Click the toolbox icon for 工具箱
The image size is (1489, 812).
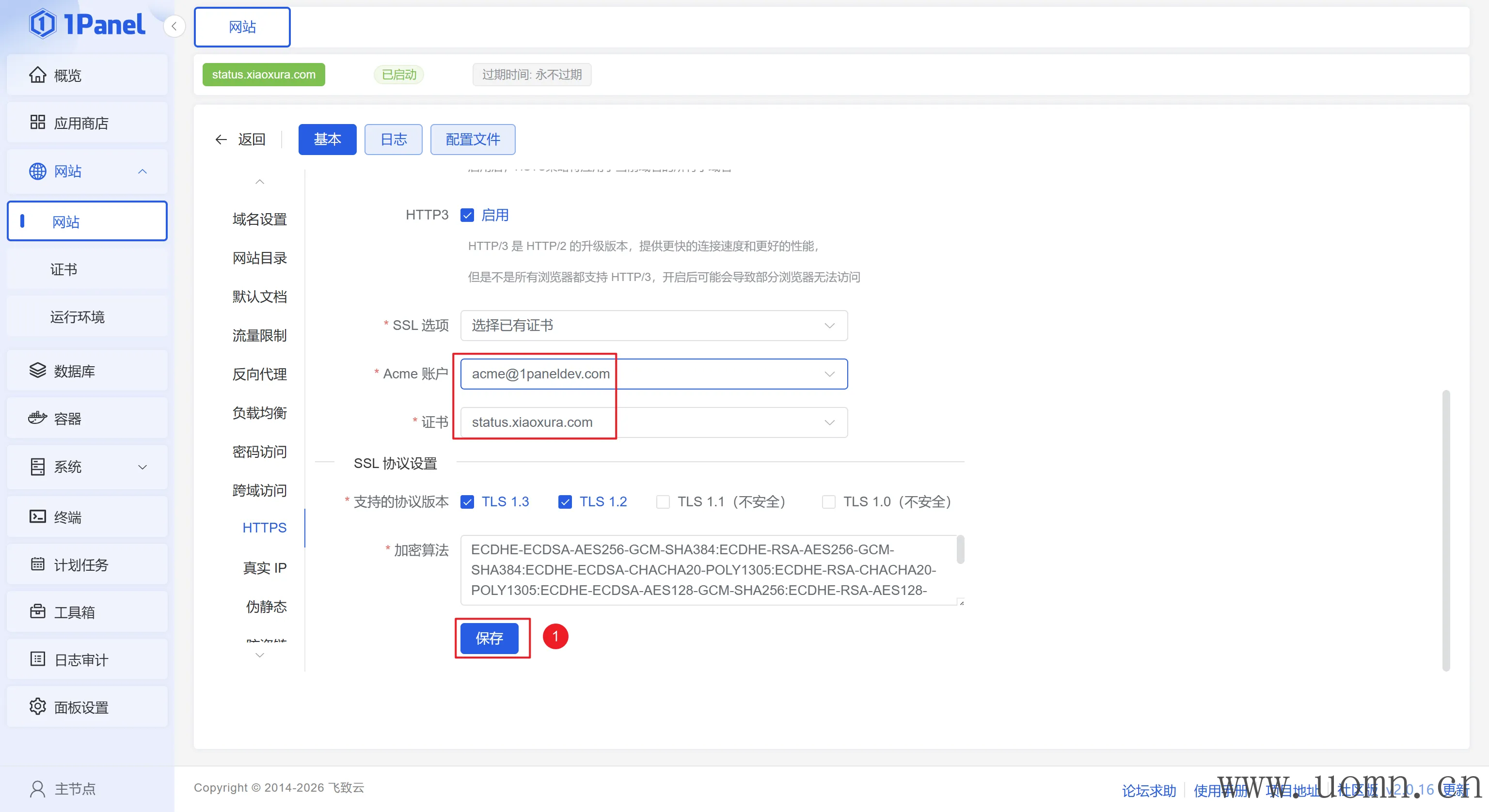[x=38, y=611]
